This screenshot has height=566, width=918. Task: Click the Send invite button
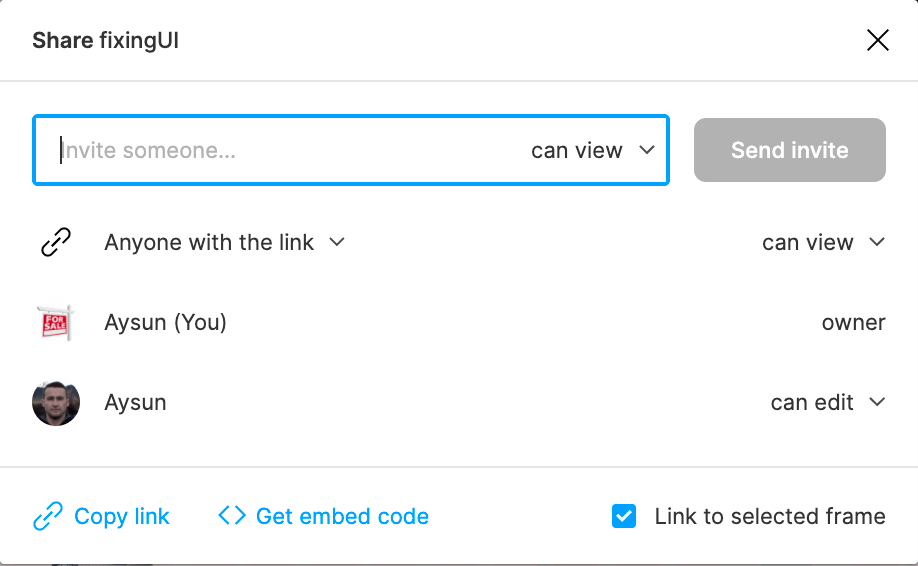point(790,150)
